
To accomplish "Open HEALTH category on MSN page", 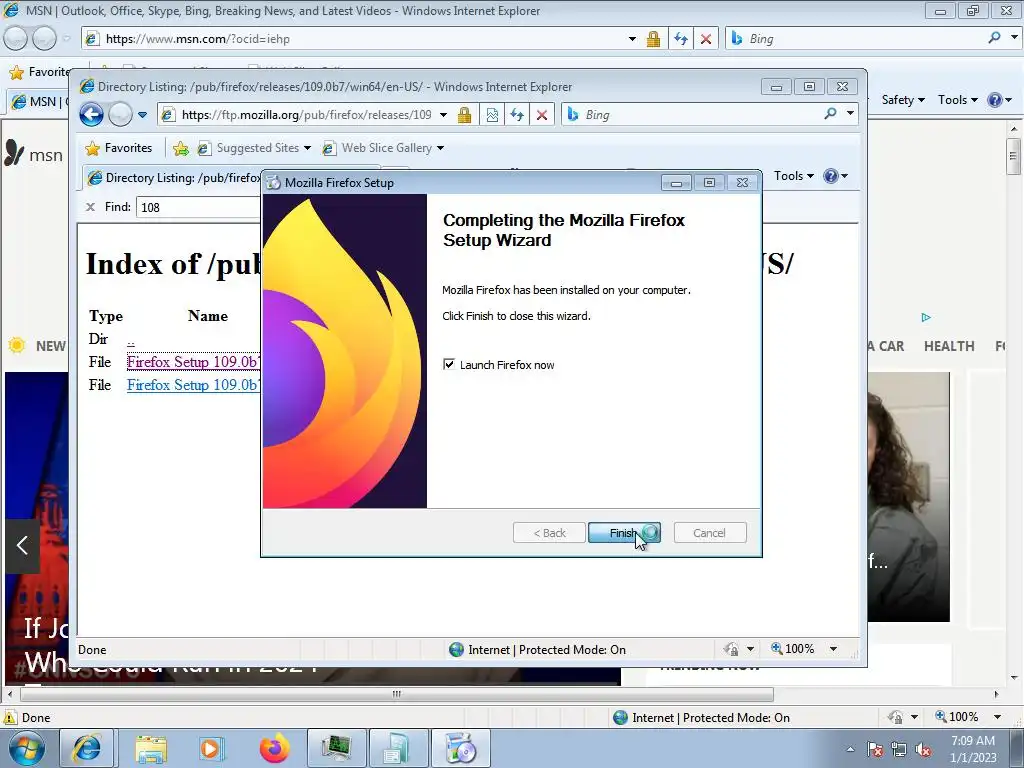I will 949,346.
